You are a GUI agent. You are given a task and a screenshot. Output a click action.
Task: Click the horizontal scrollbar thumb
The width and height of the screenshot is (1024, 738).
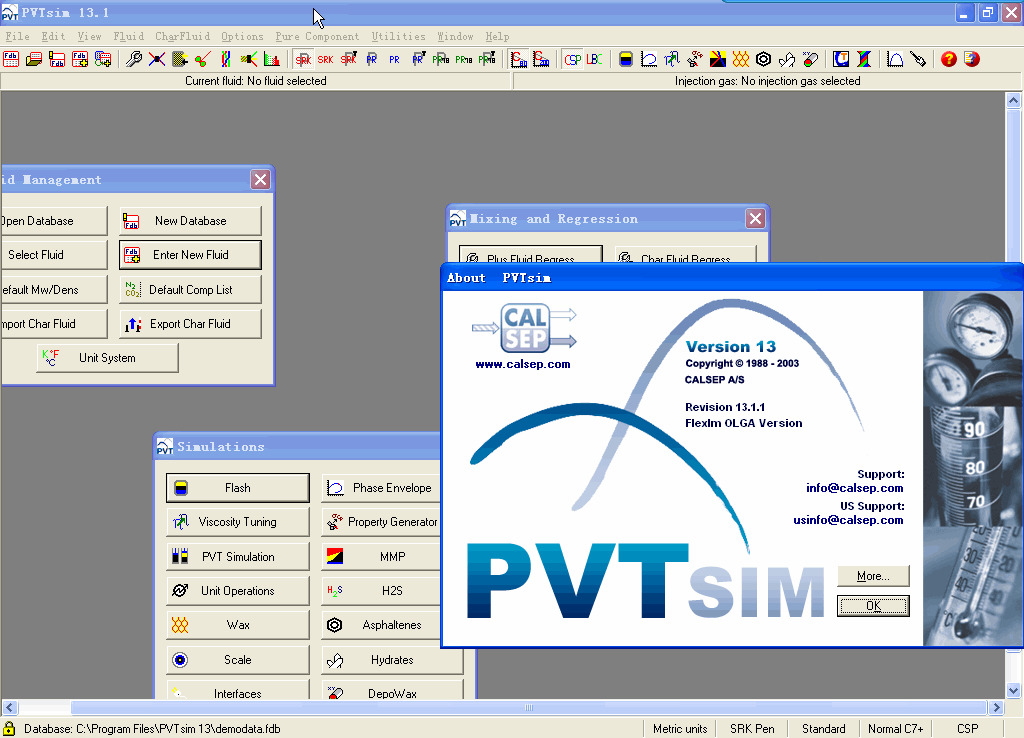pos(528,707)
